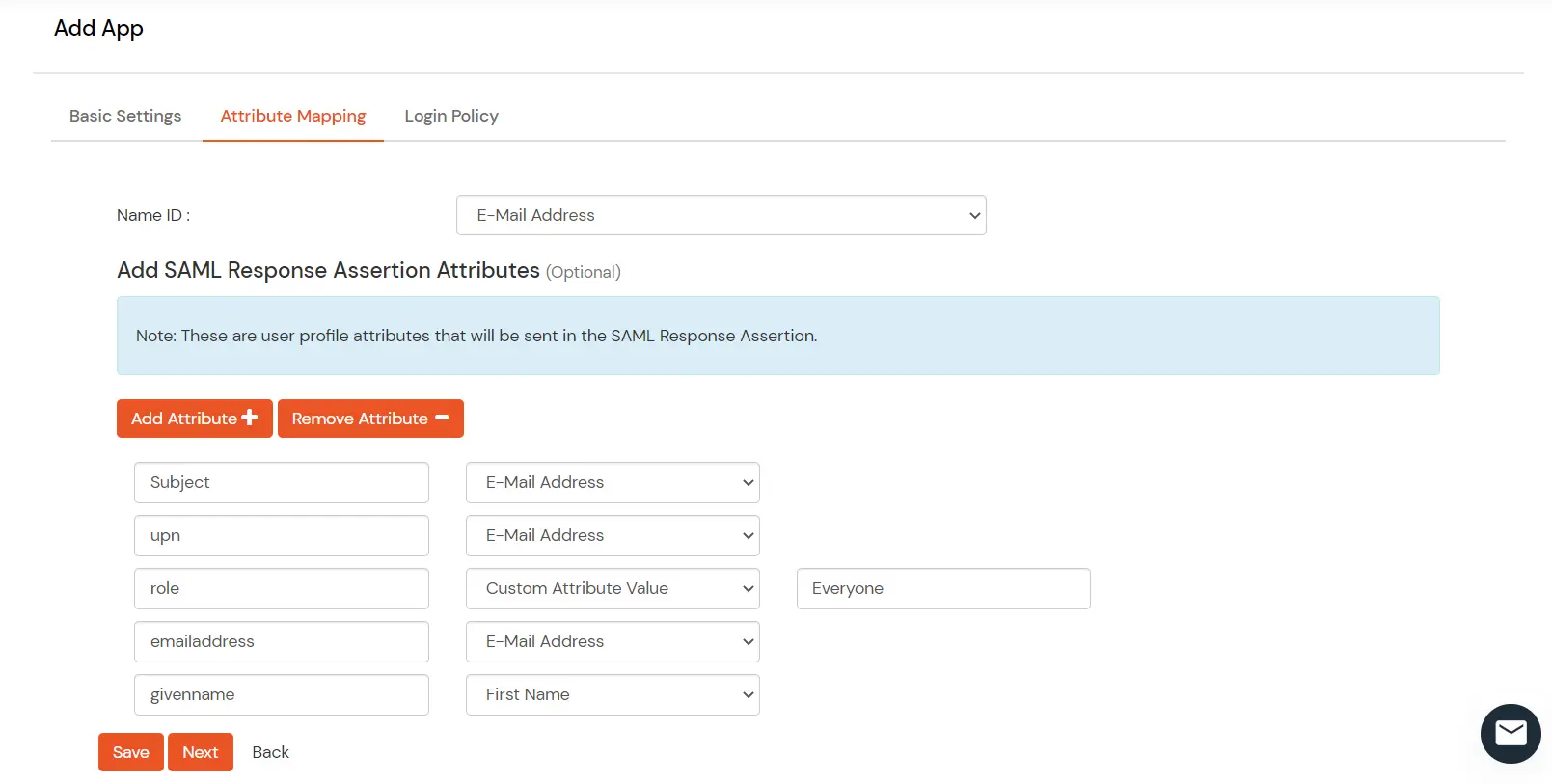Click the SAML Response Assertion note text

click(x=476, y=336)
